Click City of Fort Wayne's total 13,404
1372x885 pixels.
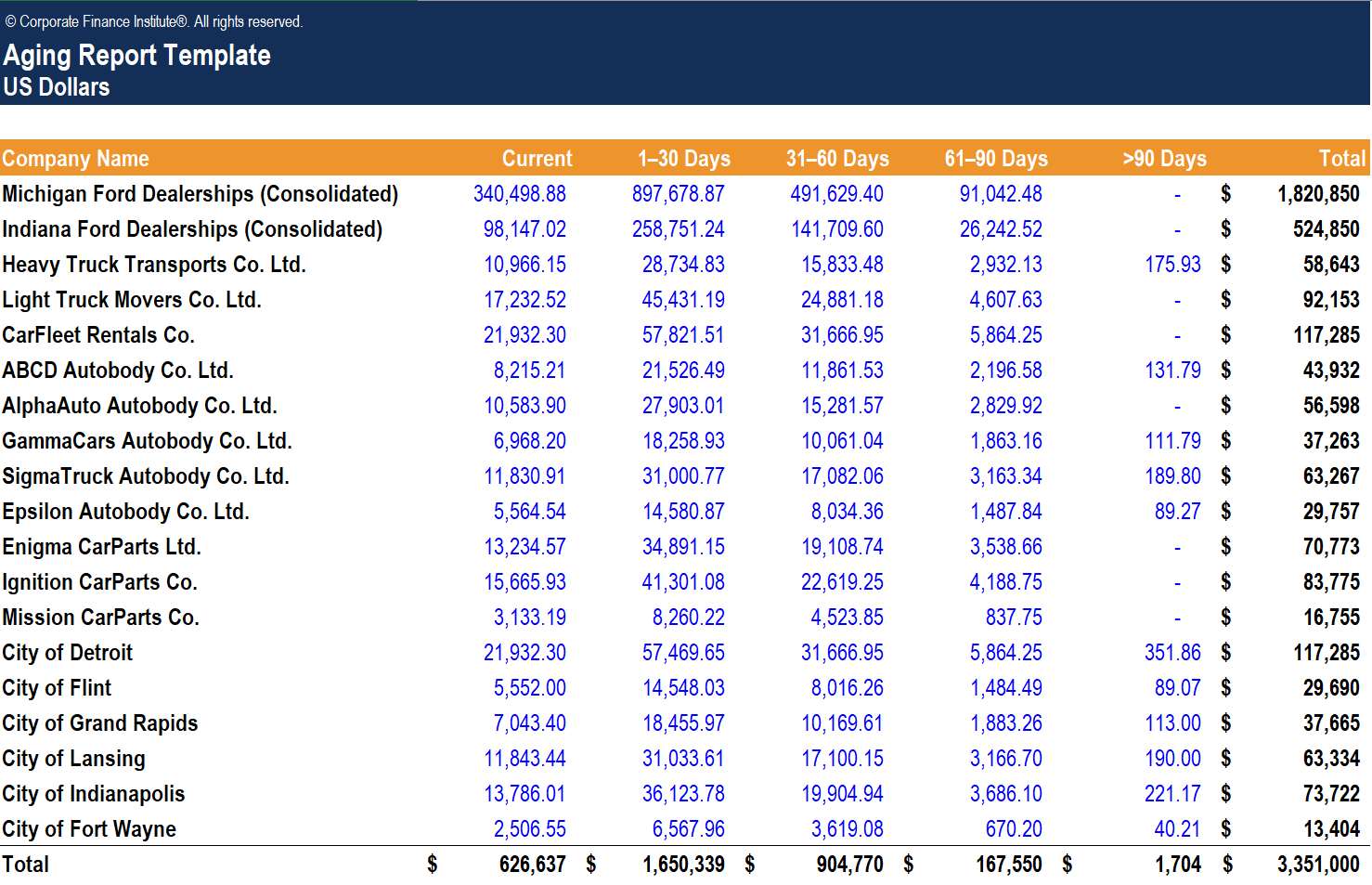pyautogui.click(x=1331, y=829)
